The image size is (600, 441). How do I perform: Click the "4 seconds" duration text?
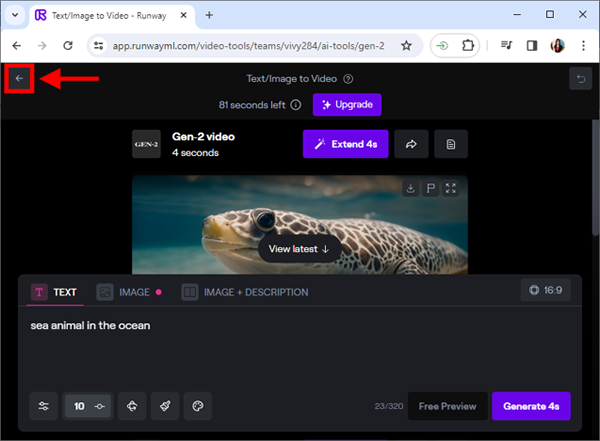195,153
